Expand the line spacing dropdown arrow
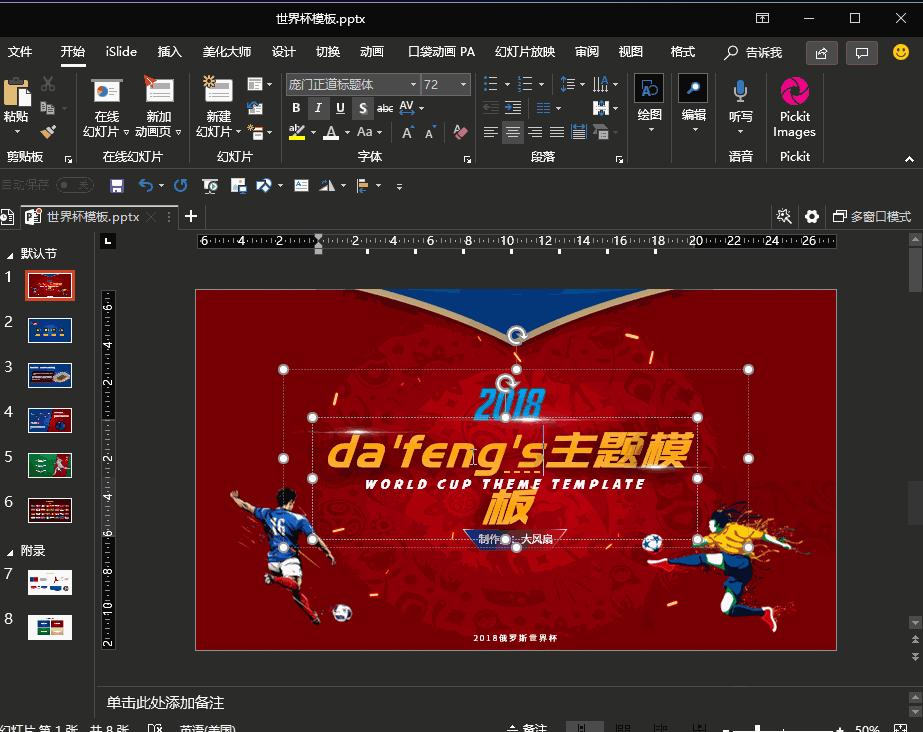Screen dimensions: 923x732 584,84
